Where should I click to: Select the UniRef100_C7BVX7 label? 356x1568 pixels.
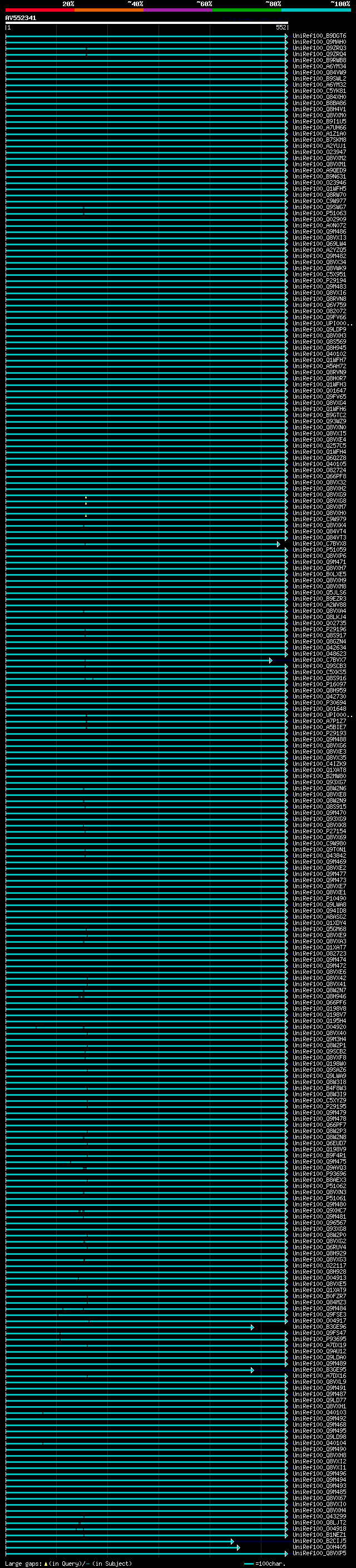(x=319, y=660)
